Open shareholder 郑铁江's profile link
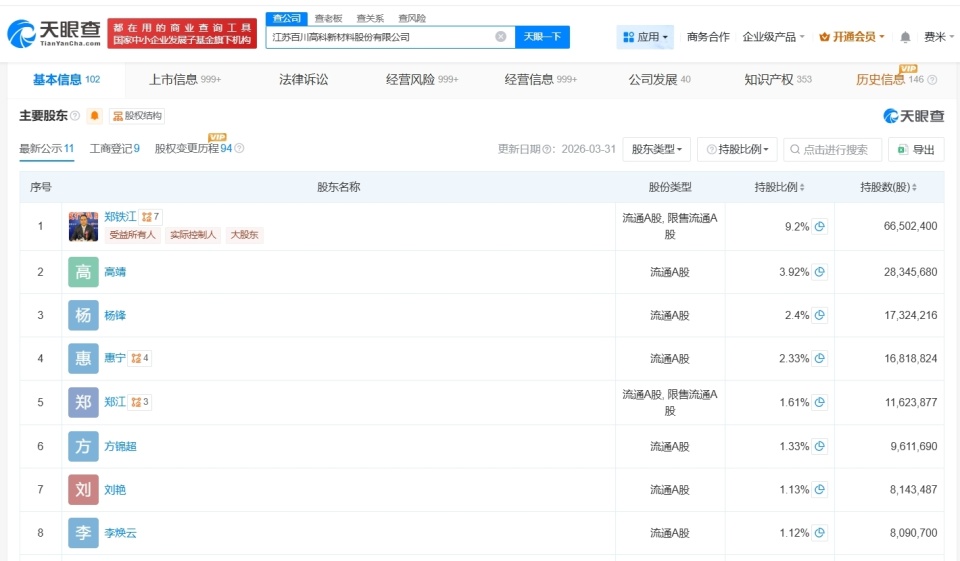 click(120, 217)
